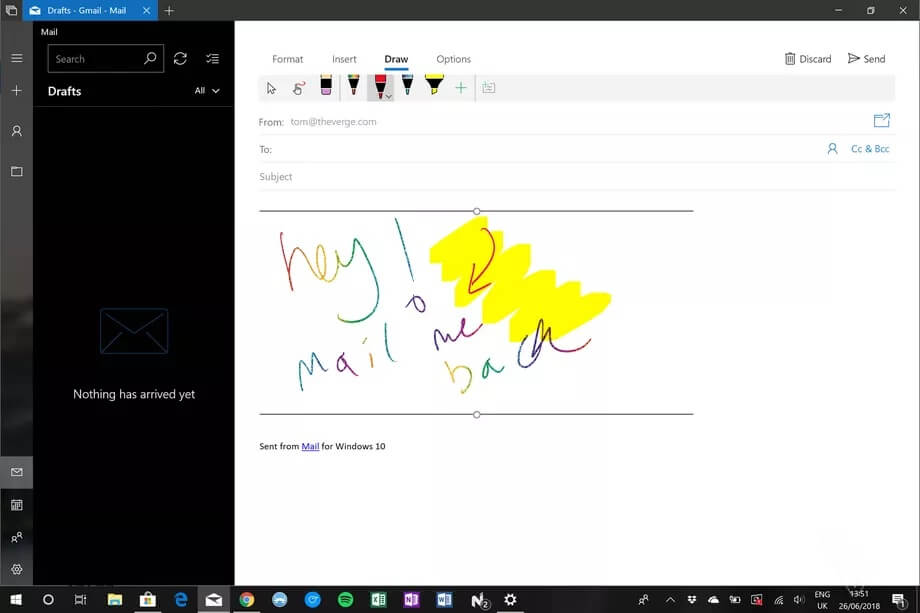Activate the selection arrow tool

pos(271,88)
